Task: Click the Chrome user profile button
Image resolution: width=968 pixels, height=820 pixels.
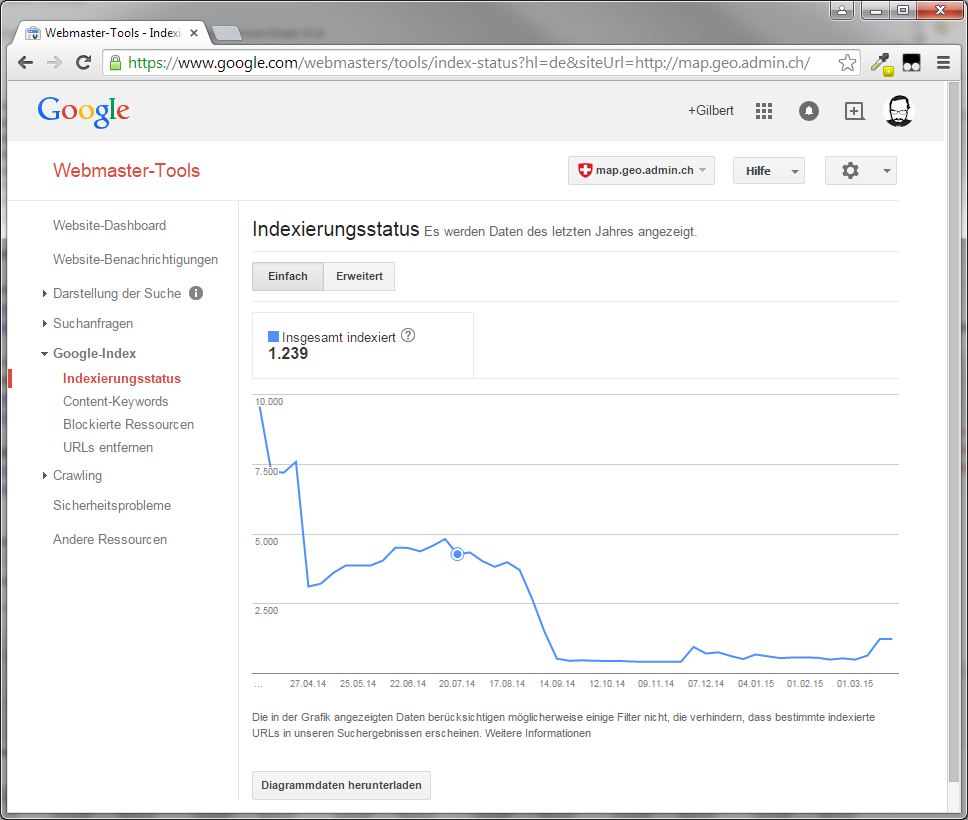Action: (842, 10)
